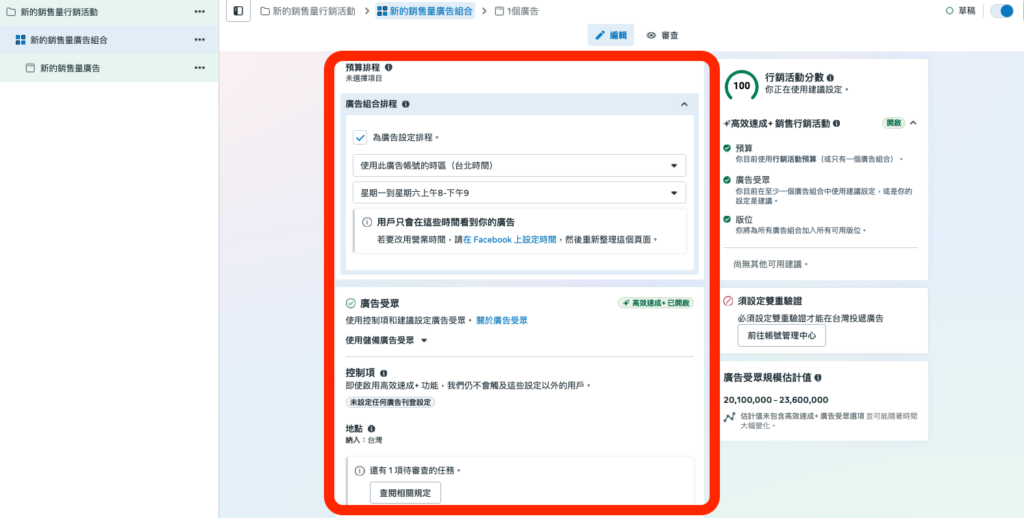Click green check icon beside 廣告受眾 heading

coord(351,303)
